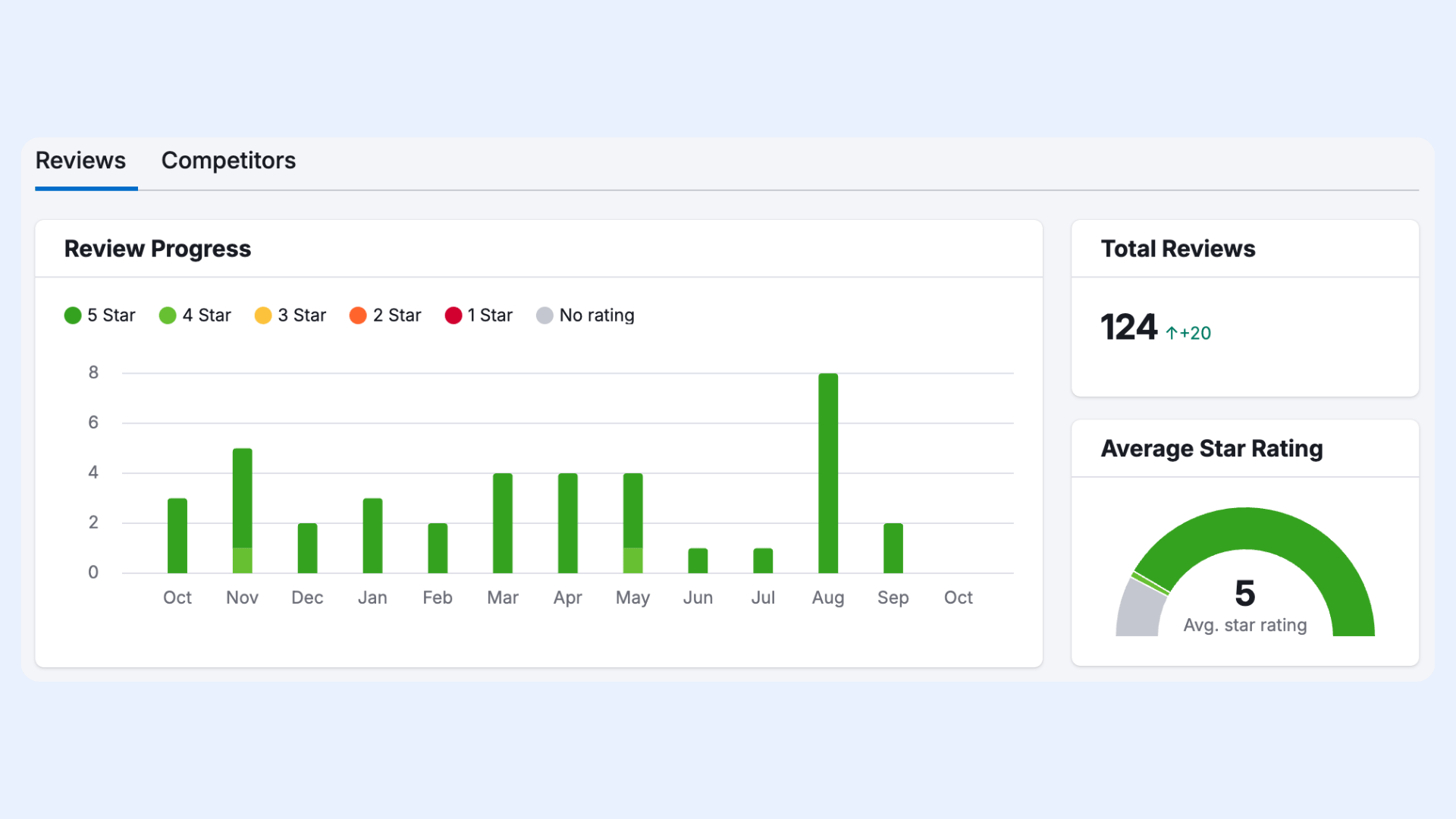
Task: Switch to the Competitors tab
Action: [x=228, y=161]
